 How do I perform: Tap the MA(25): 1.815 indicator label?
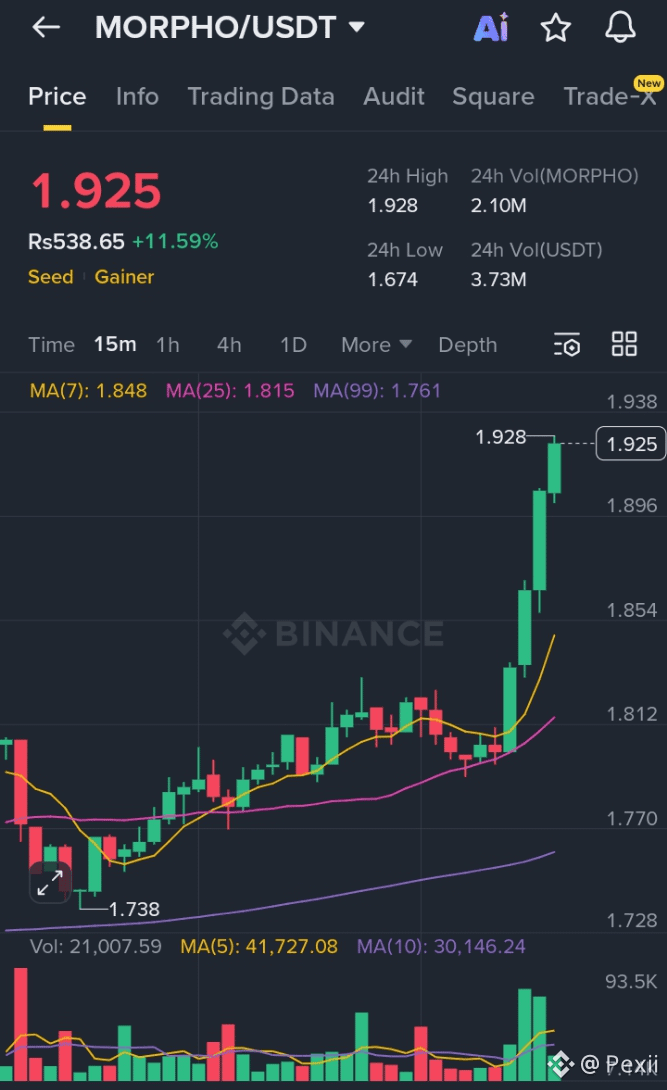230,391
